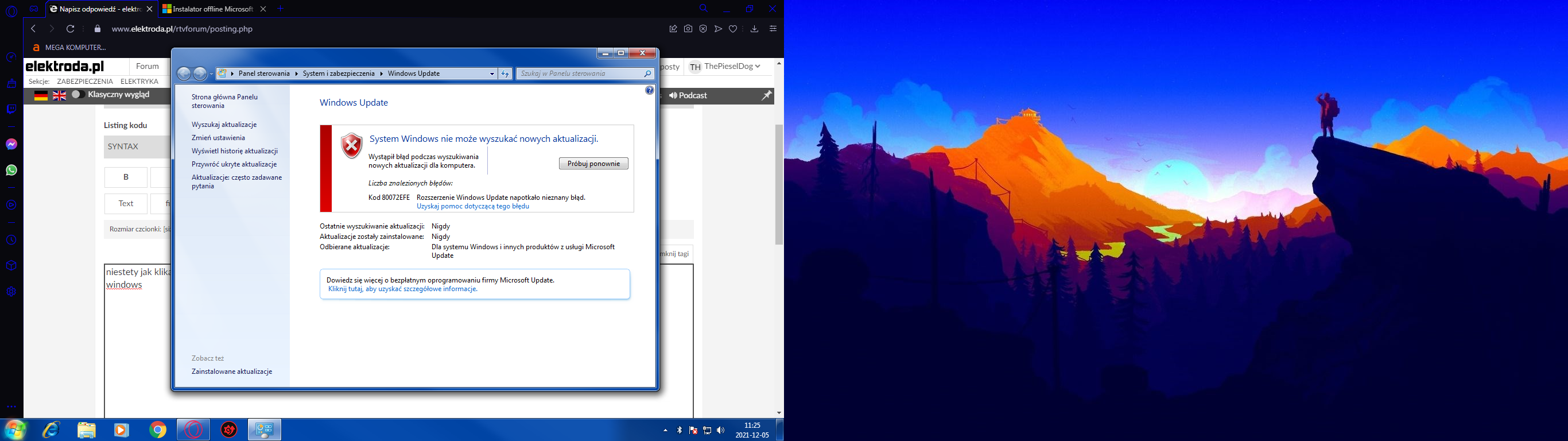Open the browser downloads icon

(x=754, y=29)
